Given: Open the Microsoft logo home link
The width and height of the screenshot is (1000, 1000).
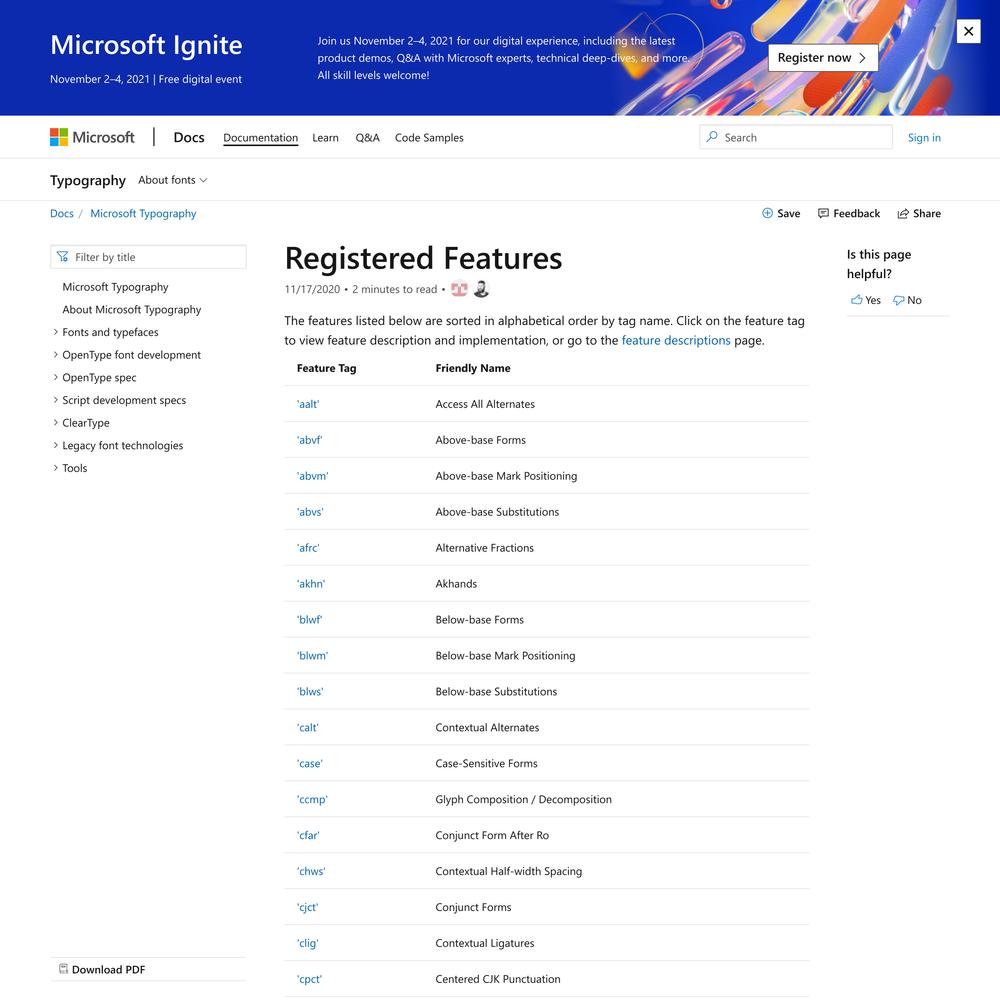Looking at the screenshot, I should (92, 137).
